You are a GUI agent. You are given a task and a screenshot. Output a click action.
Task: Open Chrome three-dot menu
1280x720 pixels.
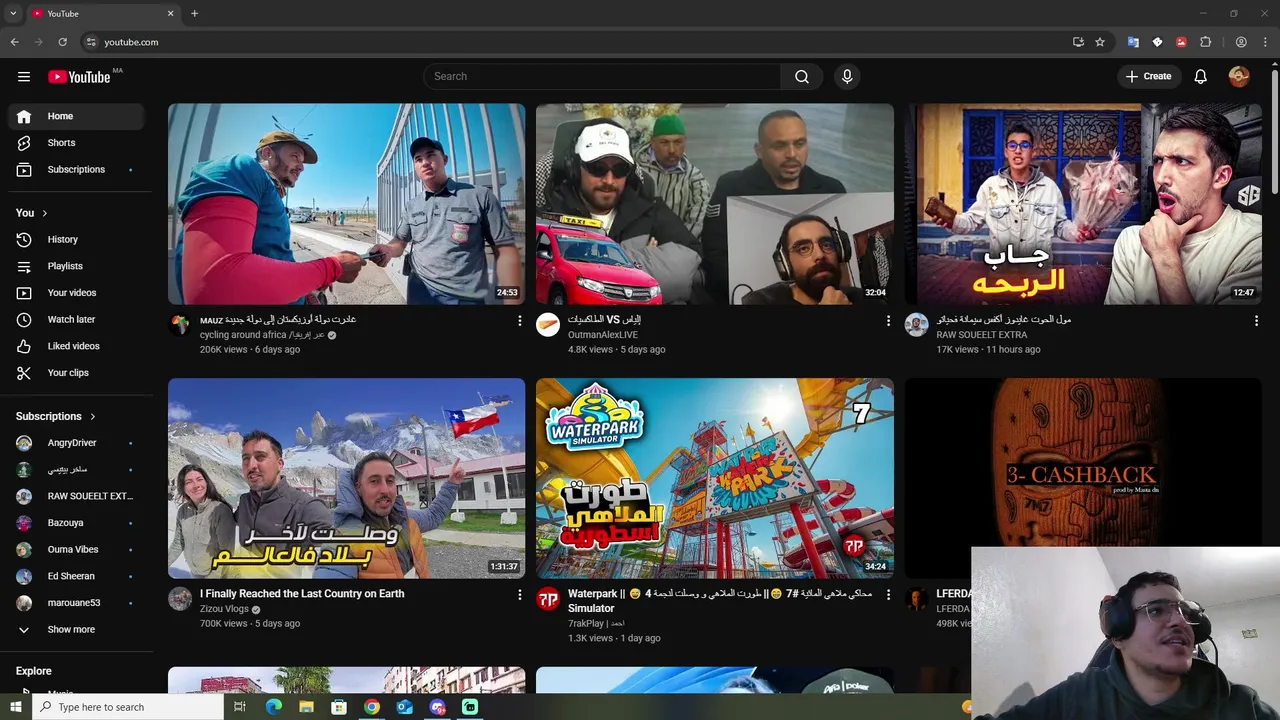click(1266, 42)
